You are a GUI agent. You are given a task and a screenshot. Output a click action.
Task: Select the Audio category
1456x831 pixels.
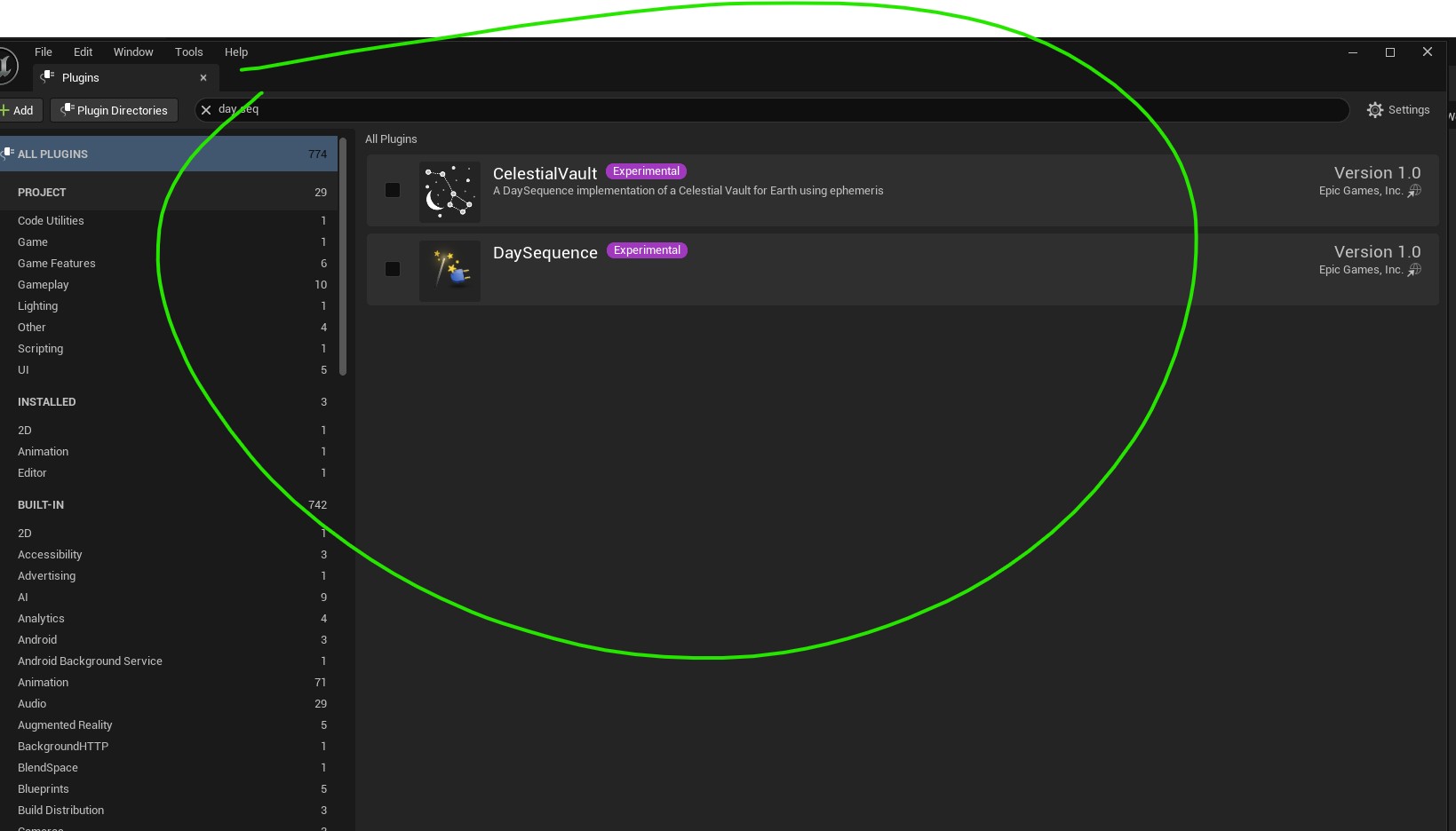[169, 704]
